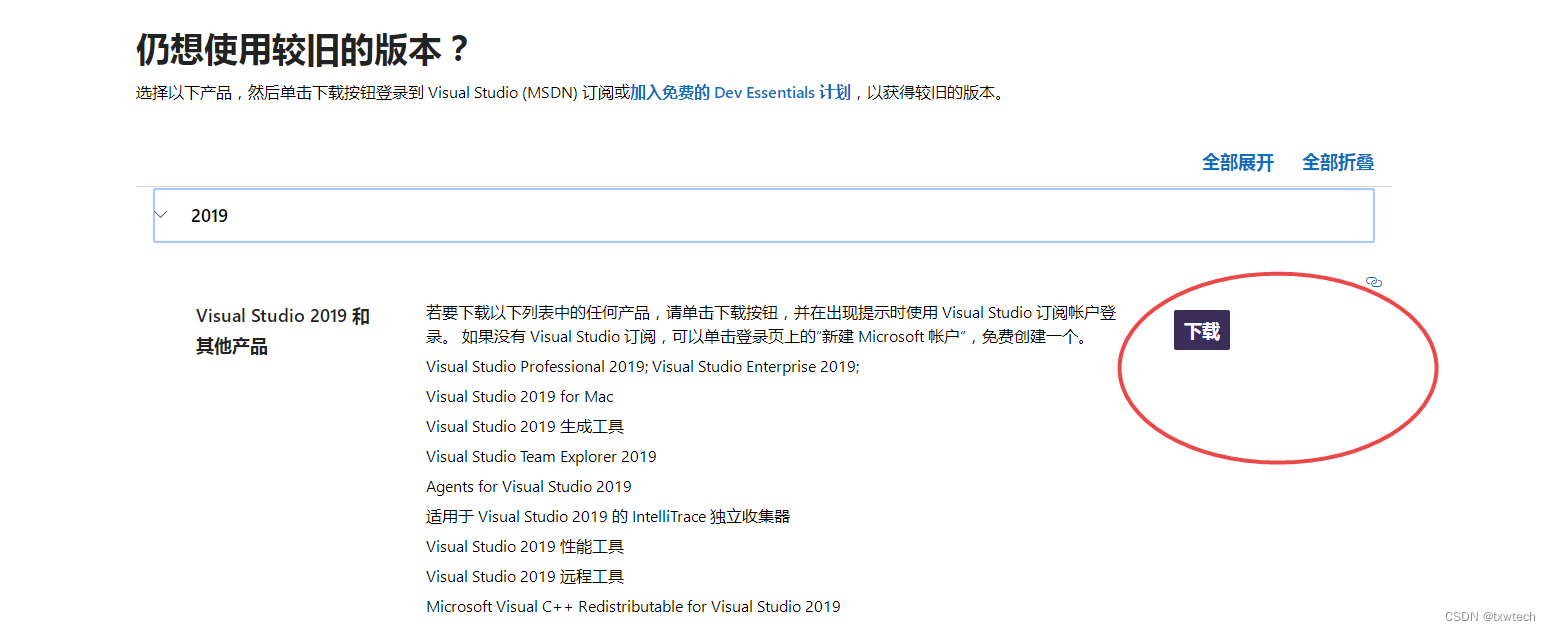The image size is (1551, 631).
Task: Select the IntelliTrace 独立收集器 link
Action: click(x=608, y=516)
